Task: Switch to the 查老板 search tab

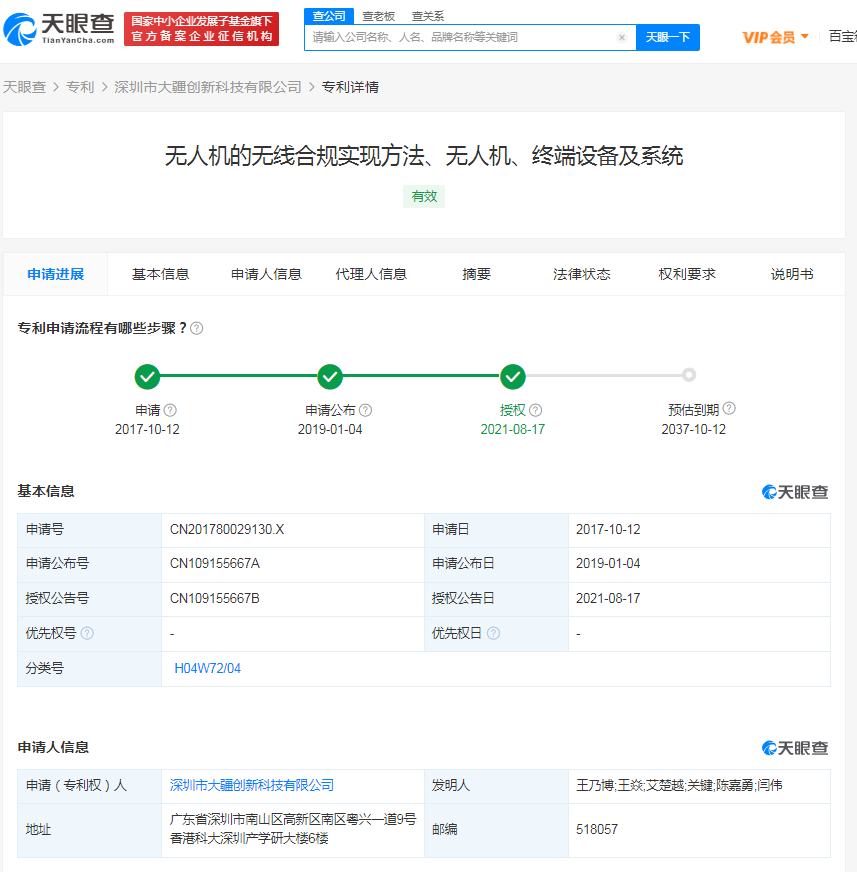Action: point(377,16)
